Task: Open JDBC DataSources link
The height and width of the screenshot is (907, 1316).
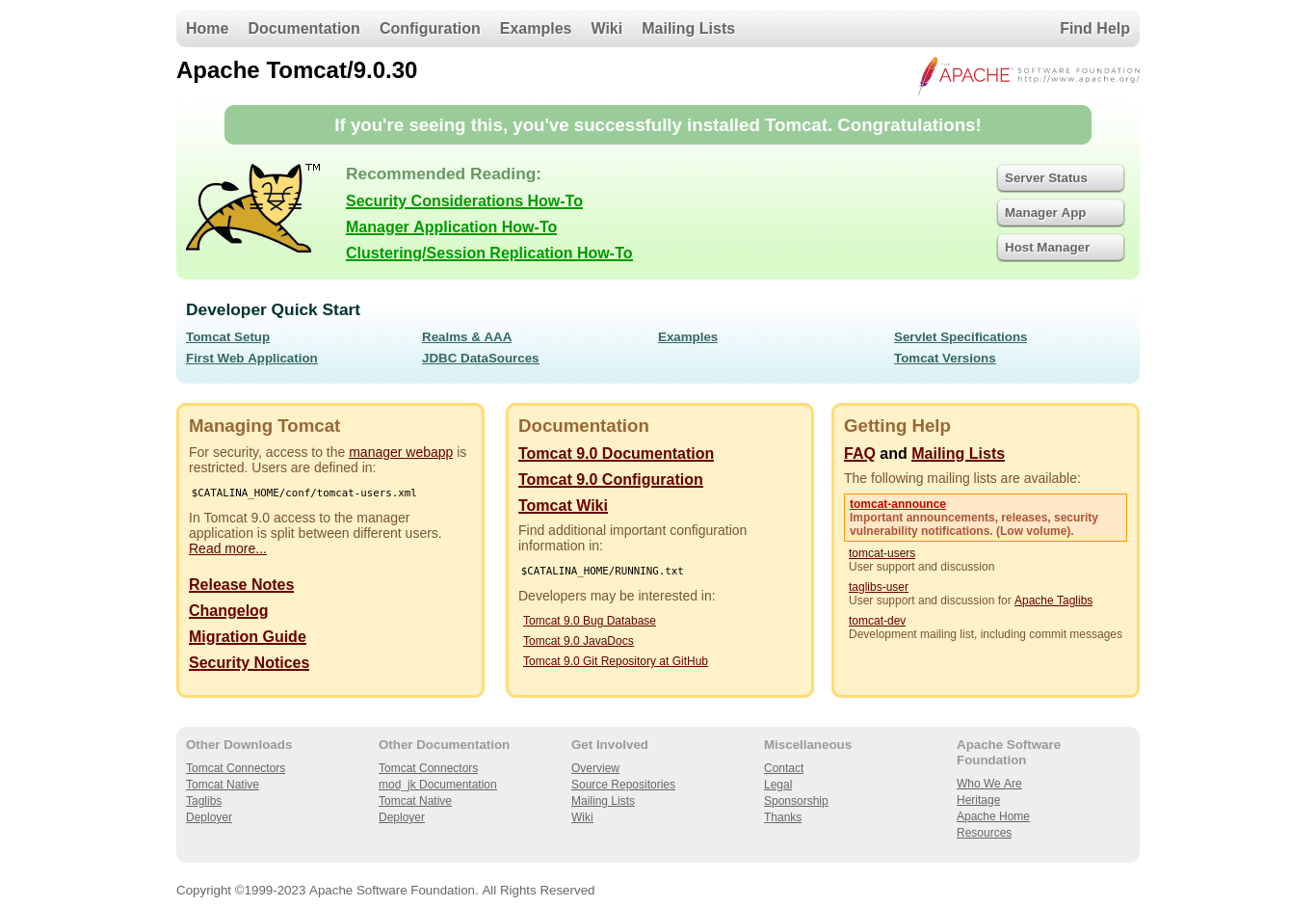Action: [480, 358]
